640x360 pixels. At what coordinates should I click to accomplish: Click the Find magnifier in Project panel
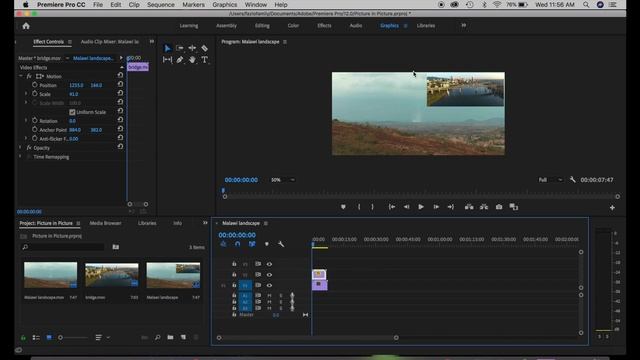pos(157,338)
